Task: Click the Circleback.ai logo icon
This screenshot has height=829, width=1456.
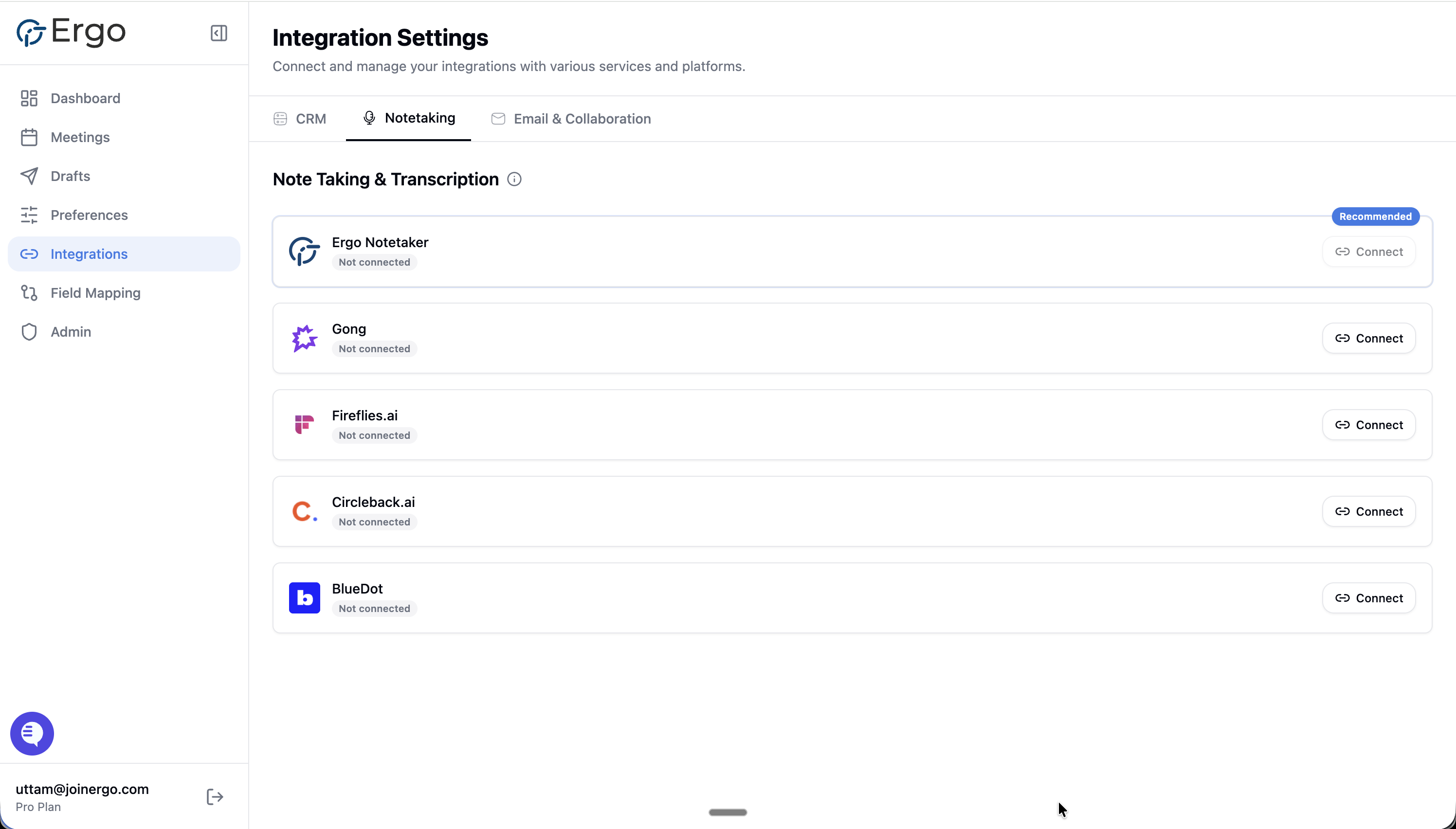Action: 304,511
